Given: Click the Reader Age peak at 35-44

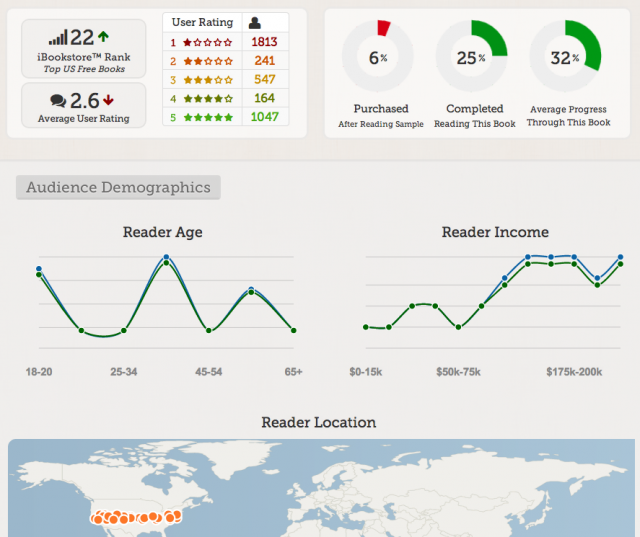Looking at the screenshot, I should click(166, 258).
